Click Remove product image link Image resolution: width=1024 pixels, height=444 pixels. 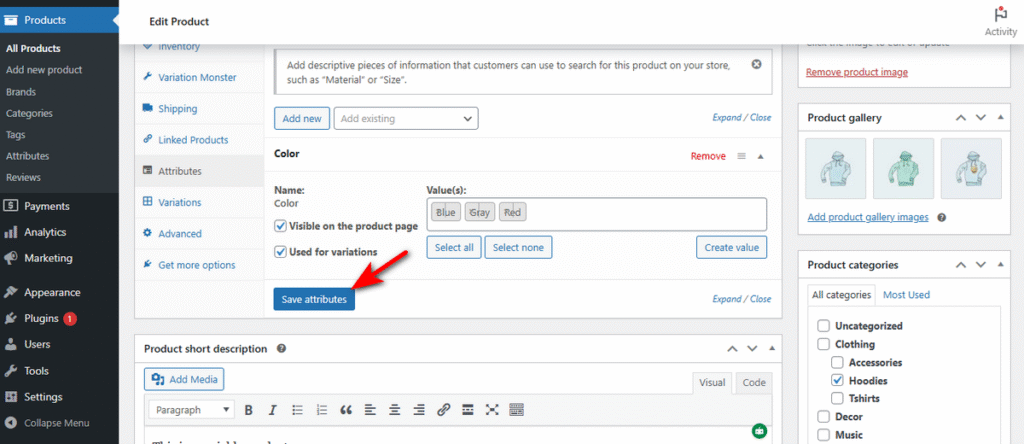tap(857, 72)
